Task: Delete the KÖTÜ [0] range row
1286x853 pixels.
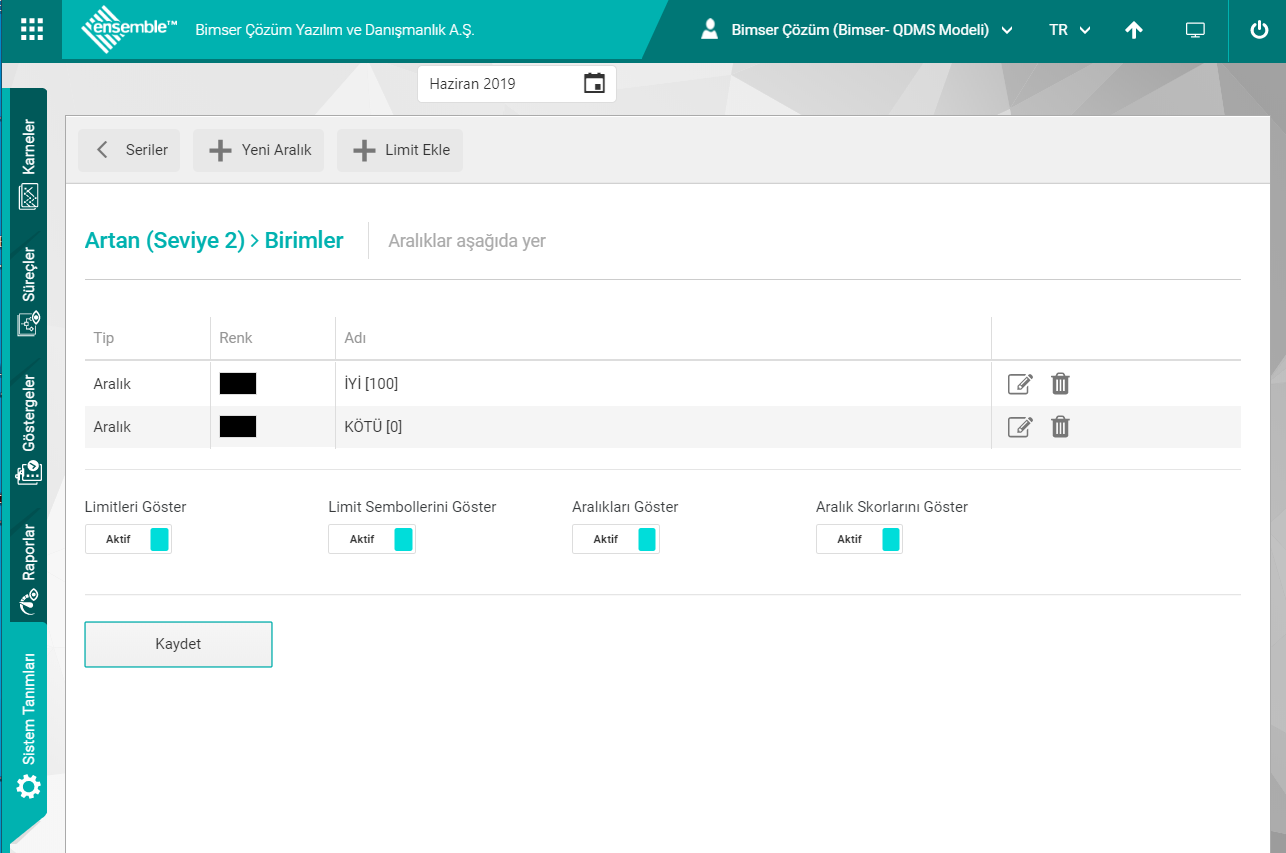Action: pyautogui.click(x=1060, y=427)
